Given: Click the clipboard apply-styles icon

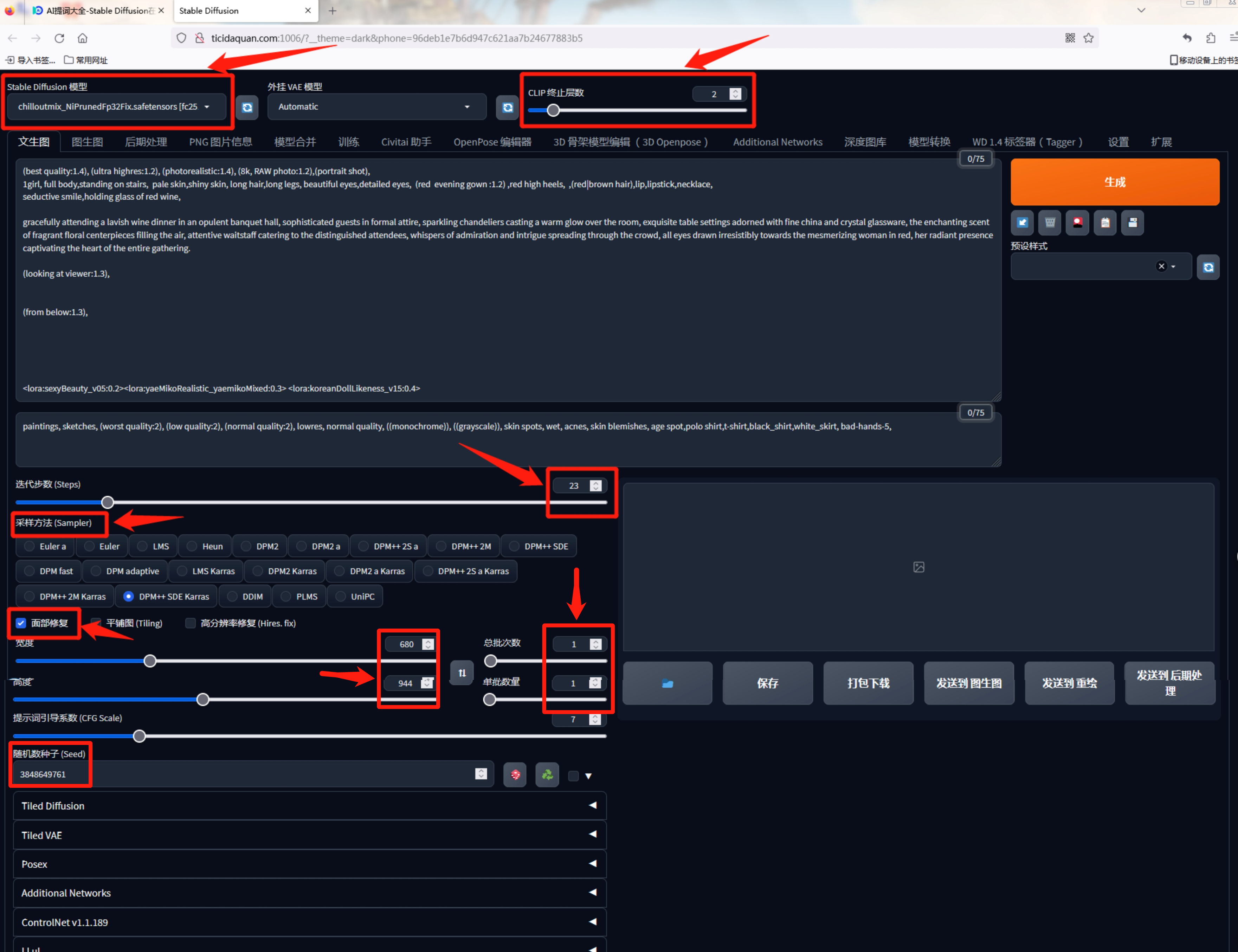Looking at the screenshot, I should (1104, 222).
